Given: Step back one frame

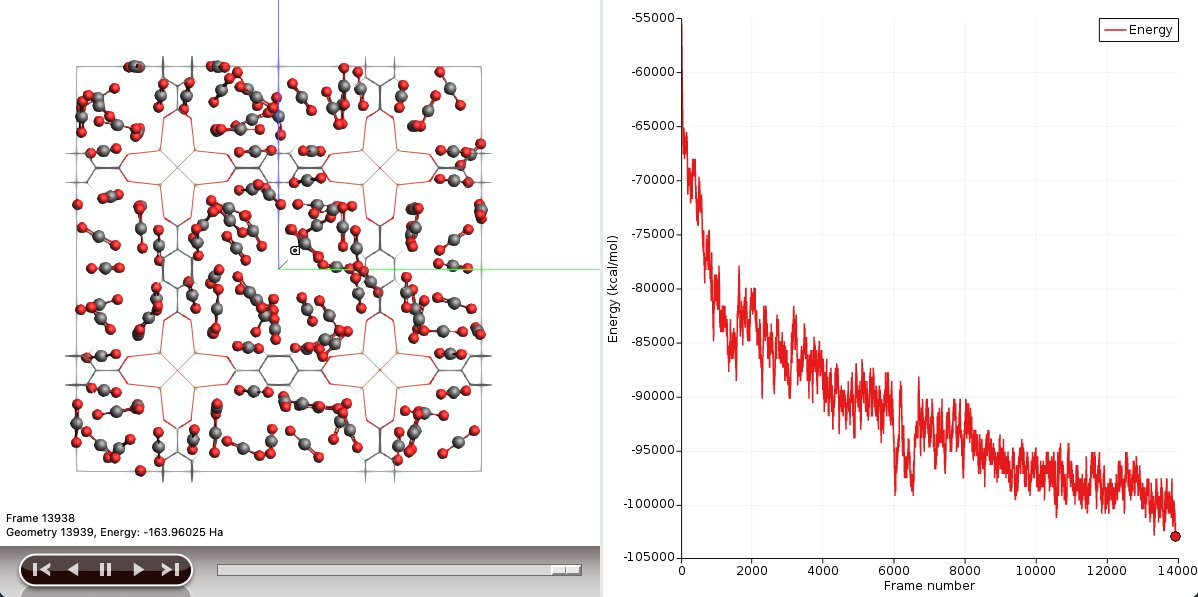Looking at the screenshot, I should 73,570.
